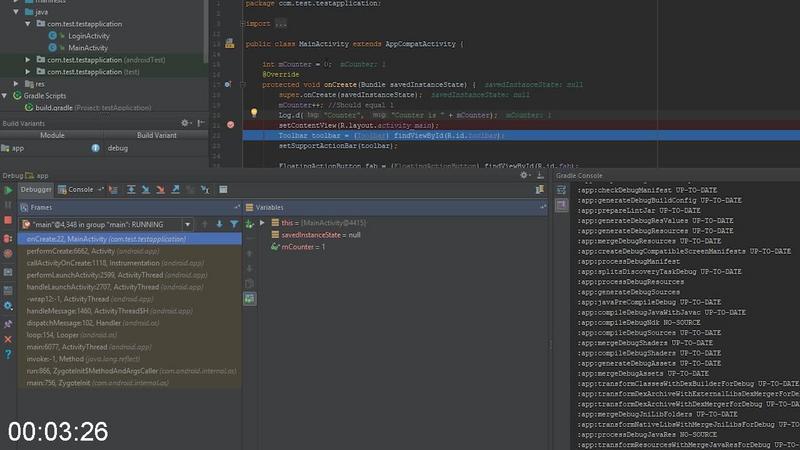Expand the androidTest package node

(x=28, y=60)
